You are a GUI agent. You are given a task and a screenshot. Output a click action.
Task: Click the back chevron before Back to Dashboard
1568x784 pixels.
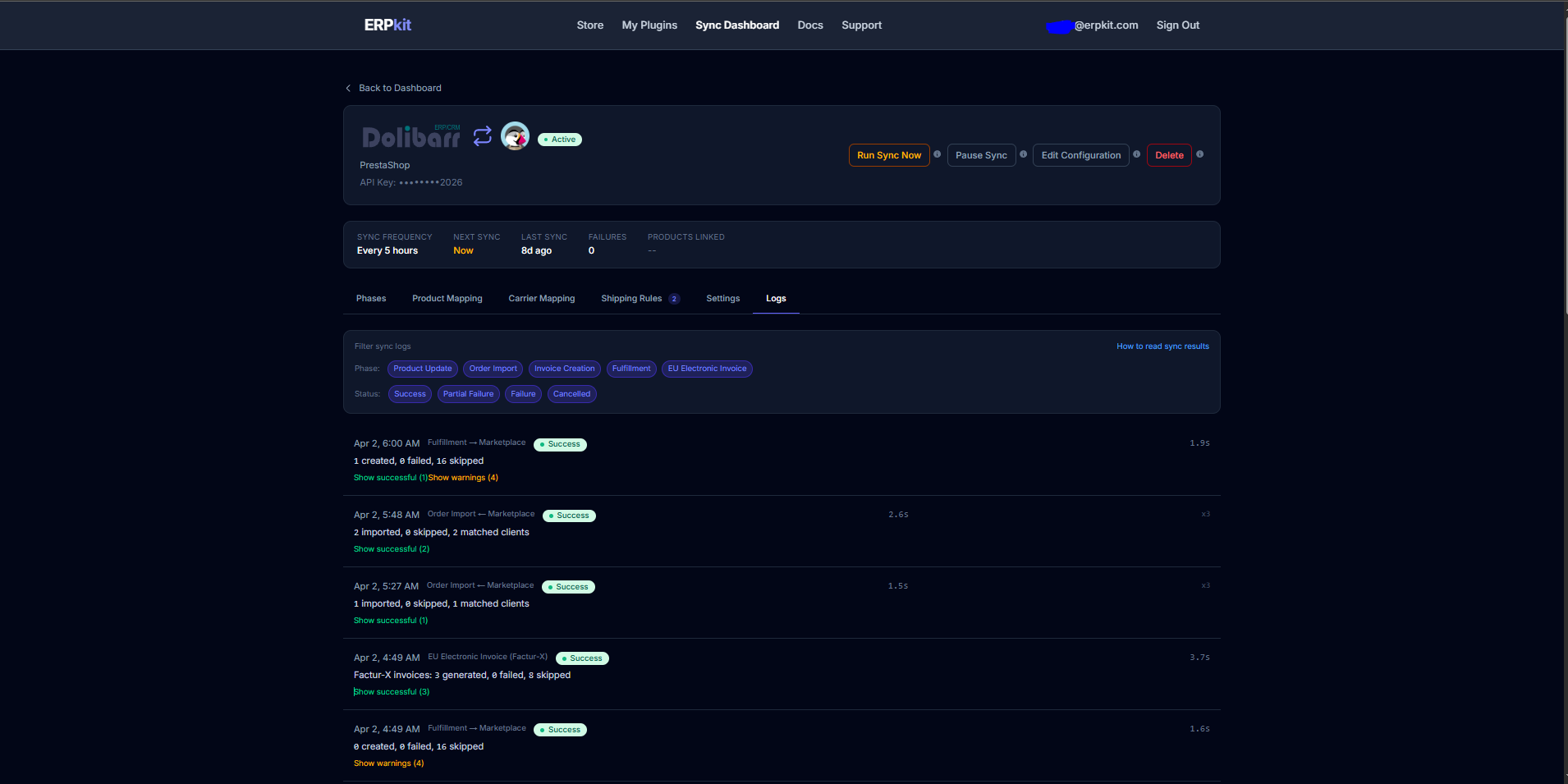[x=347, y=88]
